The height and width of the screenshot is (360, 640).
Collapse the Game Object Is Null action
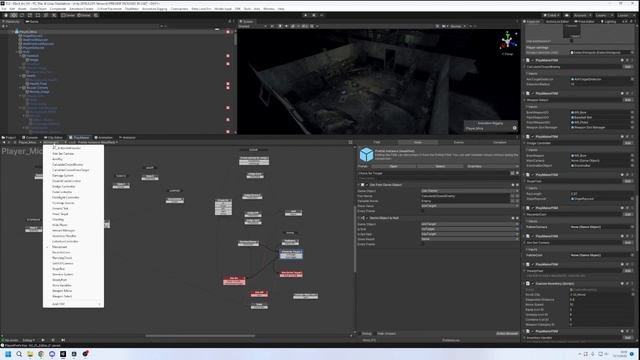pos(359,218)
